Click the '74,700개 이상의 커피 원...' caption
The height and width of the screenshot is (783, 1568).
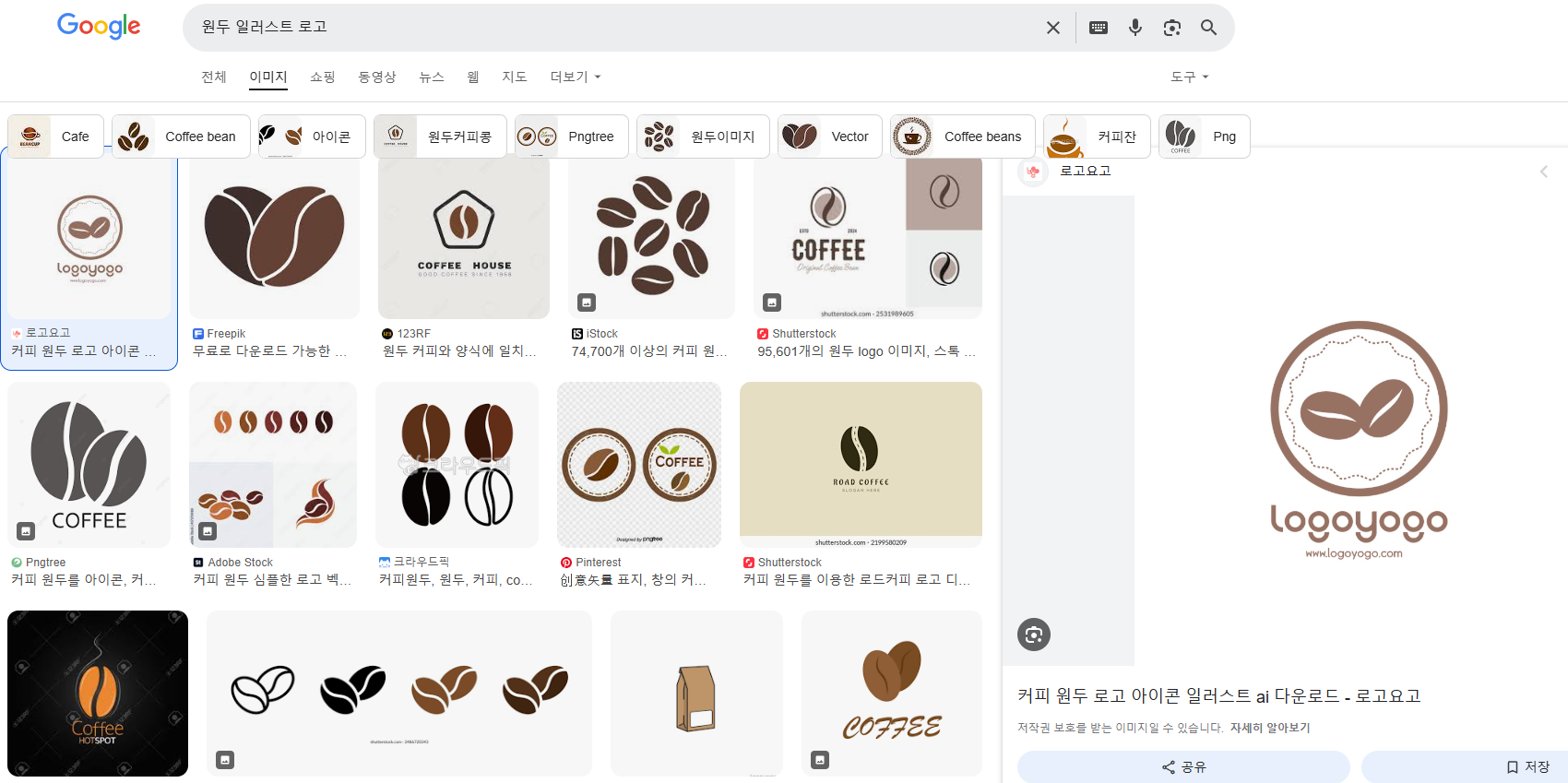pyautogui.click(x=650, y=351)
